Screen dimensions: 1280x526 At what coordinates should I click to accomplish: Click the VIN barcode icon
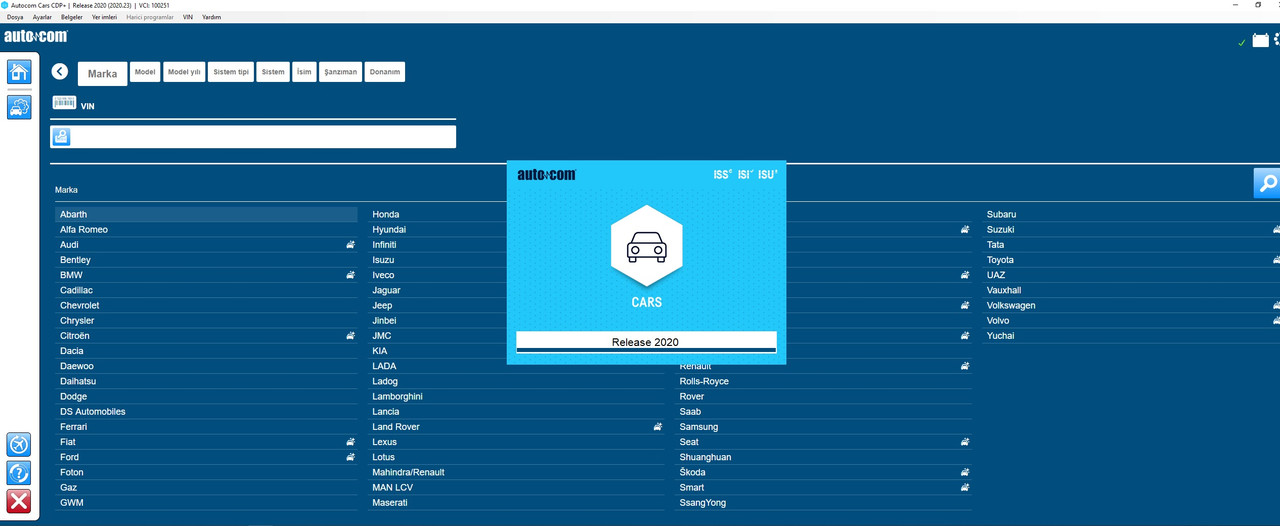pos(64,103)
